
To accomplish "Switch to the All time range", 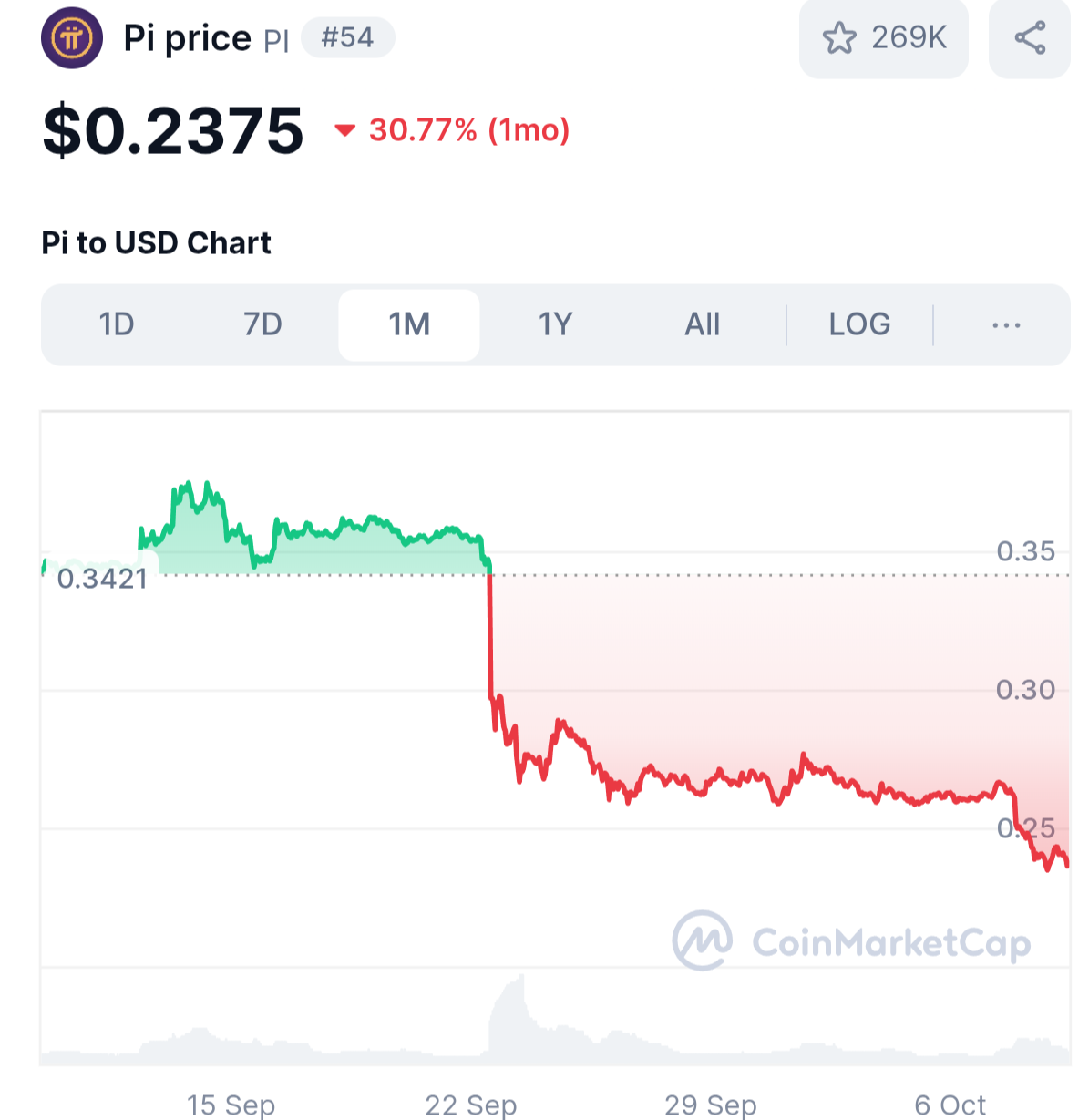I will (703, 324).
